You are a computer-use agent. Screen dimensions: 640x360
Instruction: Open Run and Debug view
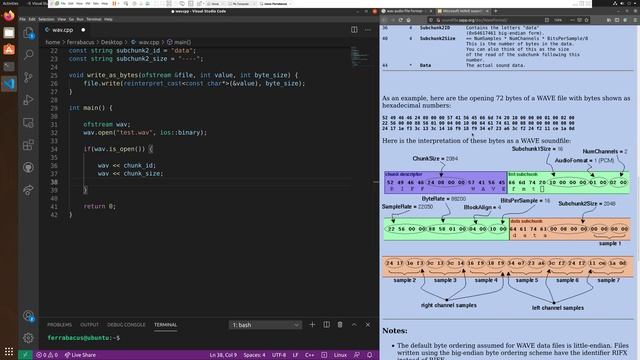(28, 100)
